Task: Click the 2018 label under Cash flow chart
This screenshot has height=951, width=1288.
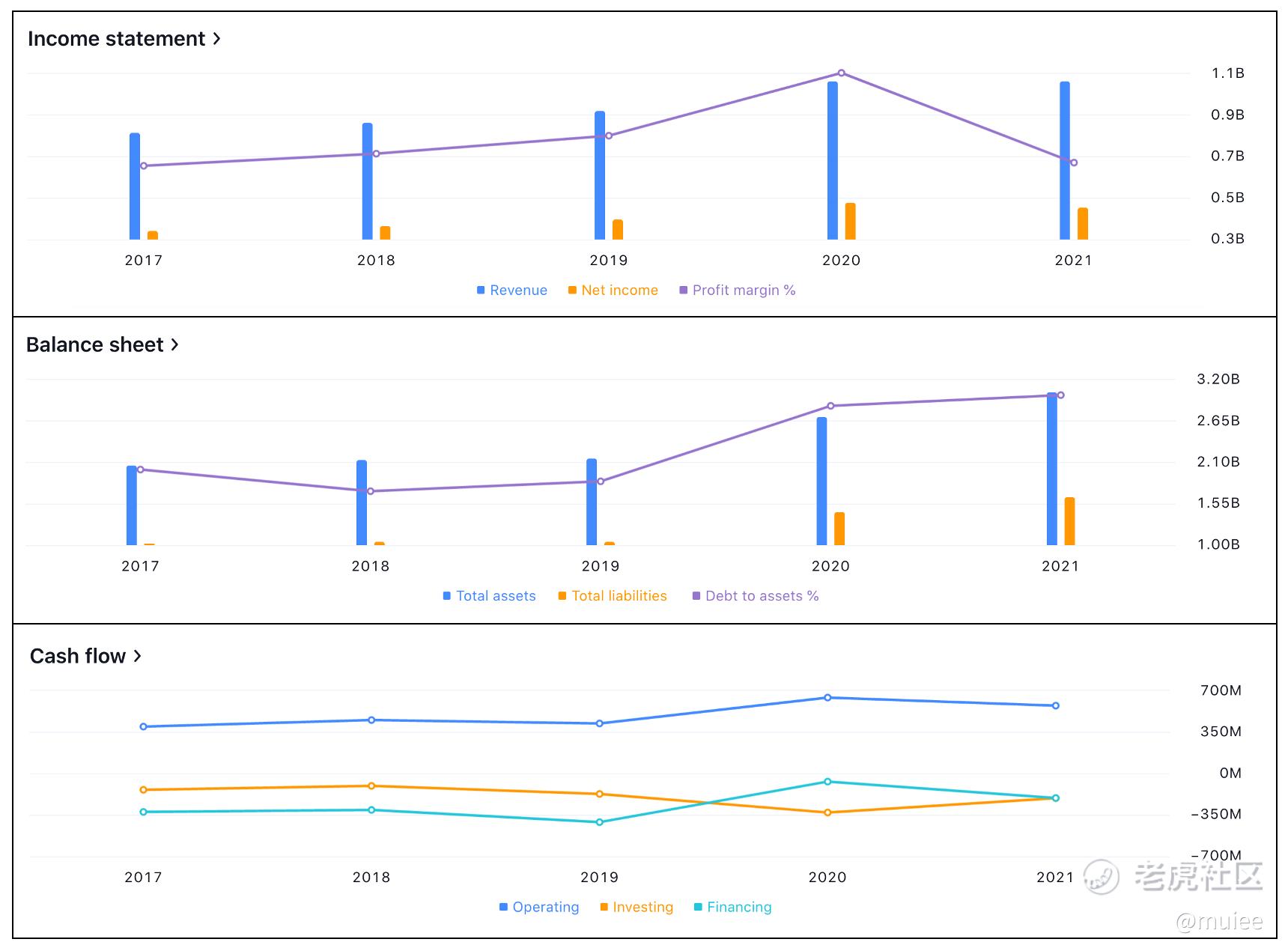Action: click(371, 878)
